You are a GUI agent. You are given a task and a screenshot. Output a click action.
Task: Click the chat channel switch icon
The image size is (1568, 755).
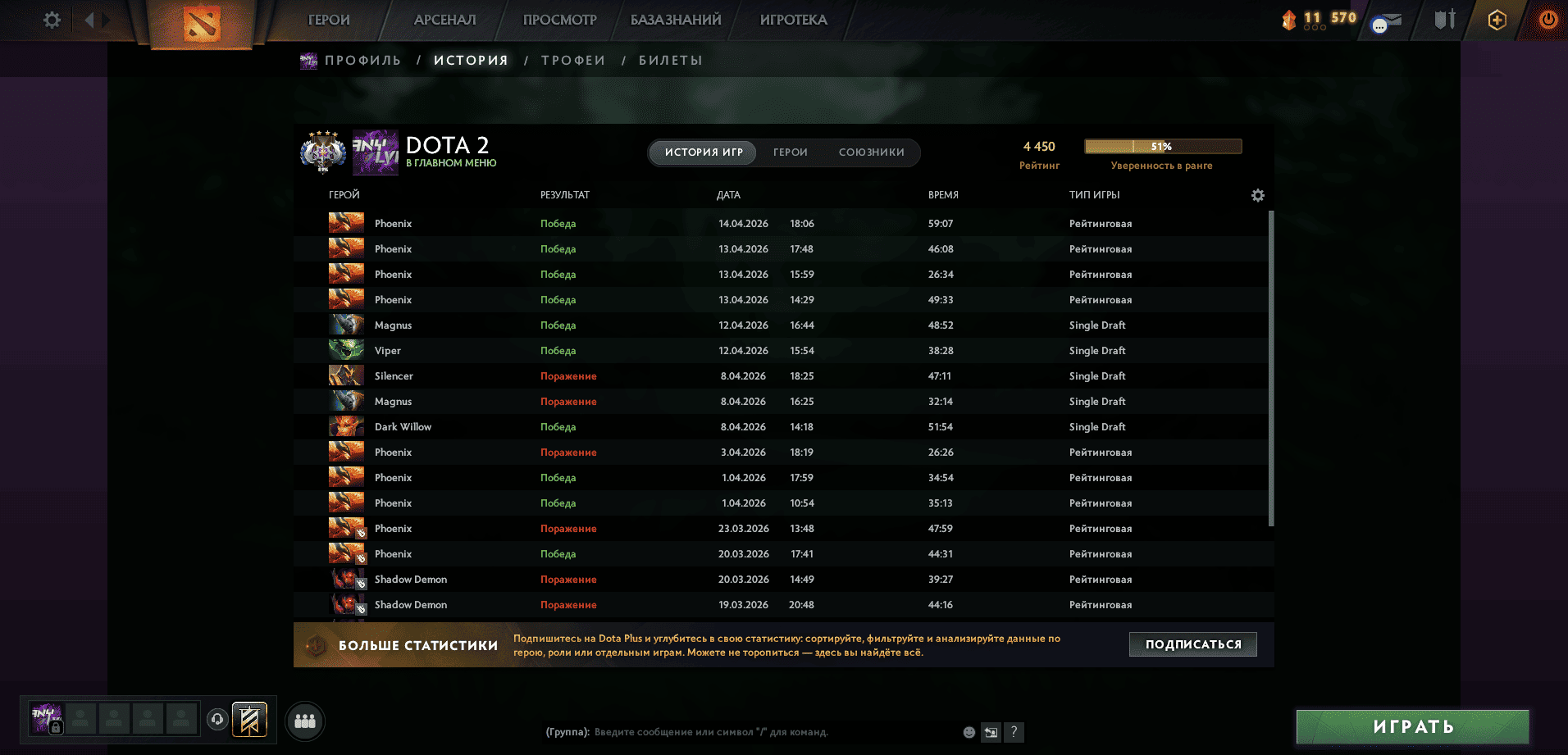[991, 732]
